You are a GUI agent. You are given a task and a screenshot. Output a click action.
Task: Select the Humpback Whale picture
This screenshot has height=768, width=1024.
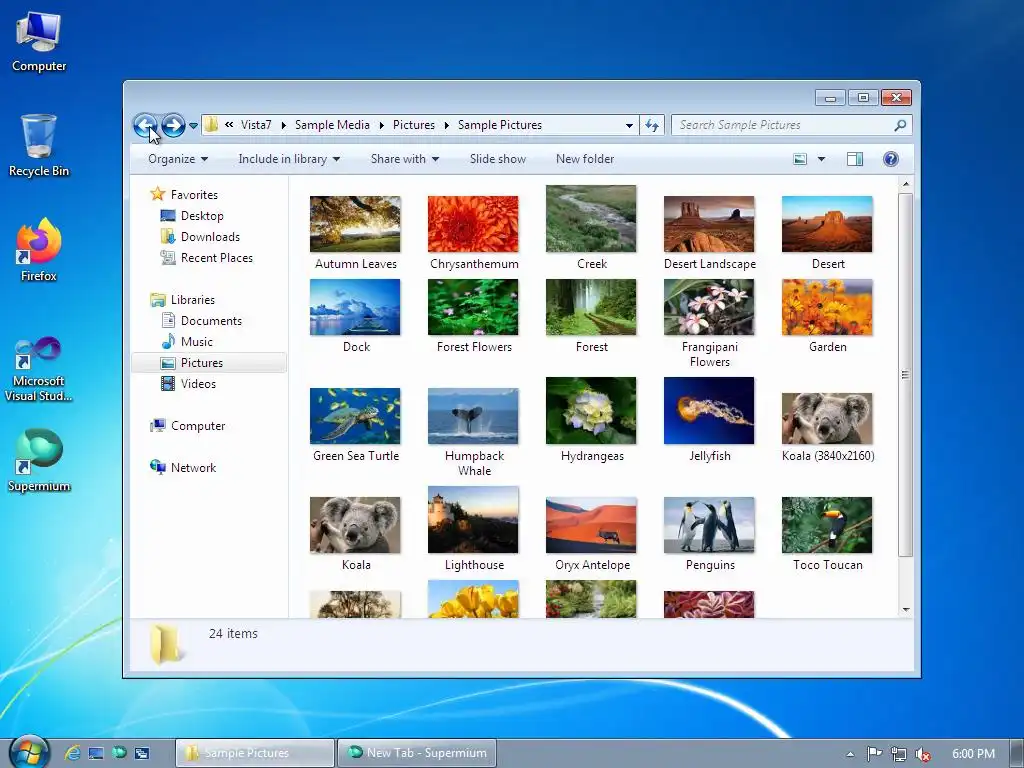pyautogui.click(x=473, y=432)
